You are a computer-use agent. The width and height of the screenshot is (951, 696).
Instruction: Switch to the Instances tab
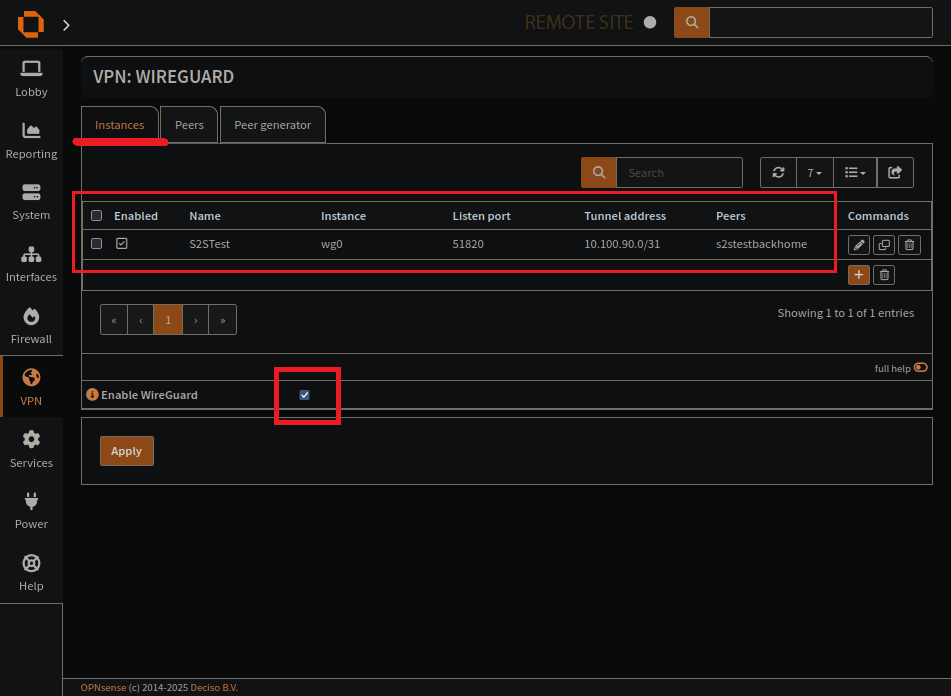(x=119, y=125)
